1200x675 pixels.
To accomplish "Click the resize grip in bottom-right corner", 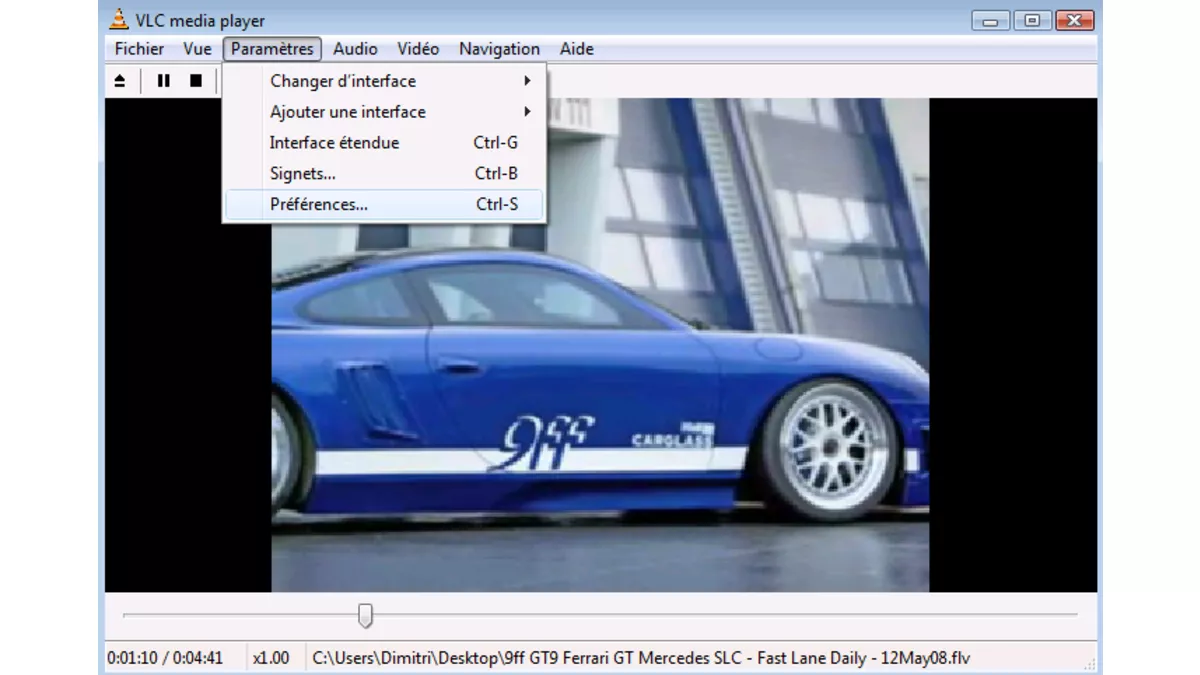I will (1089, 664).
